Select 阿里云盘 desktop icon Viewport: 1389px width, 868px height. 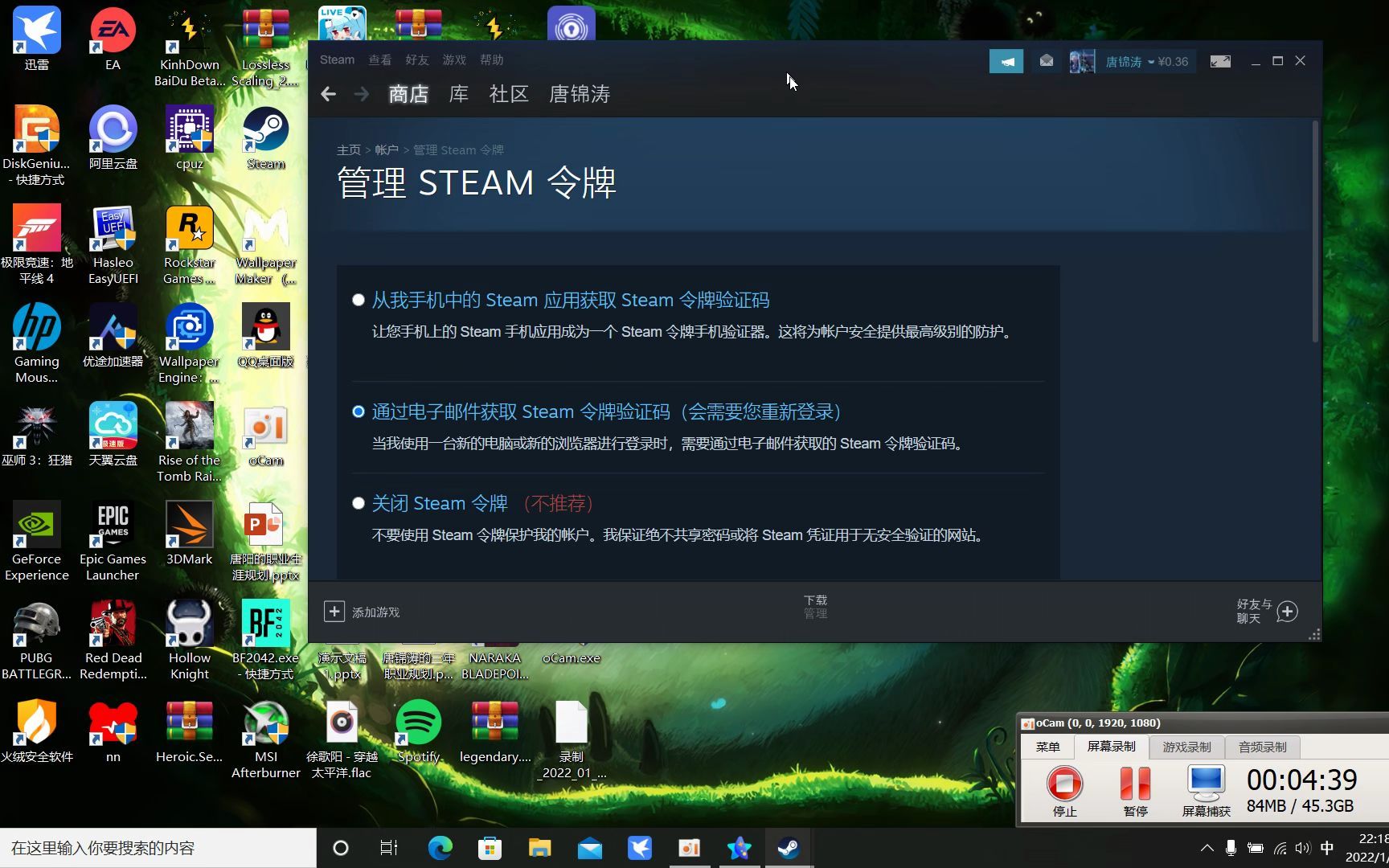coord(113,137)
